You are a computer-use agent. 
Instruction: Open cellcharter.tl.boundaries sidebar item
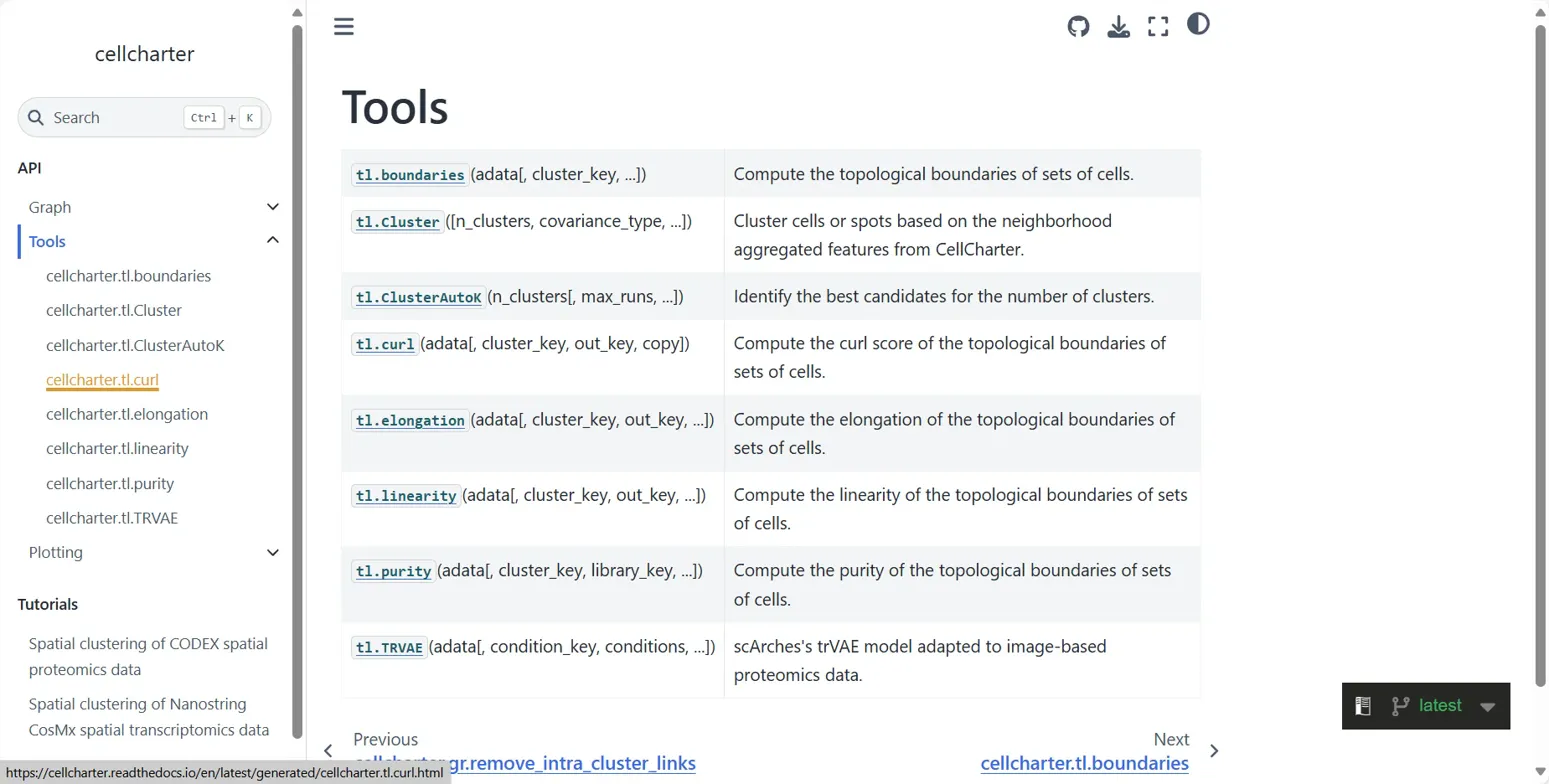tap(128, 276)
